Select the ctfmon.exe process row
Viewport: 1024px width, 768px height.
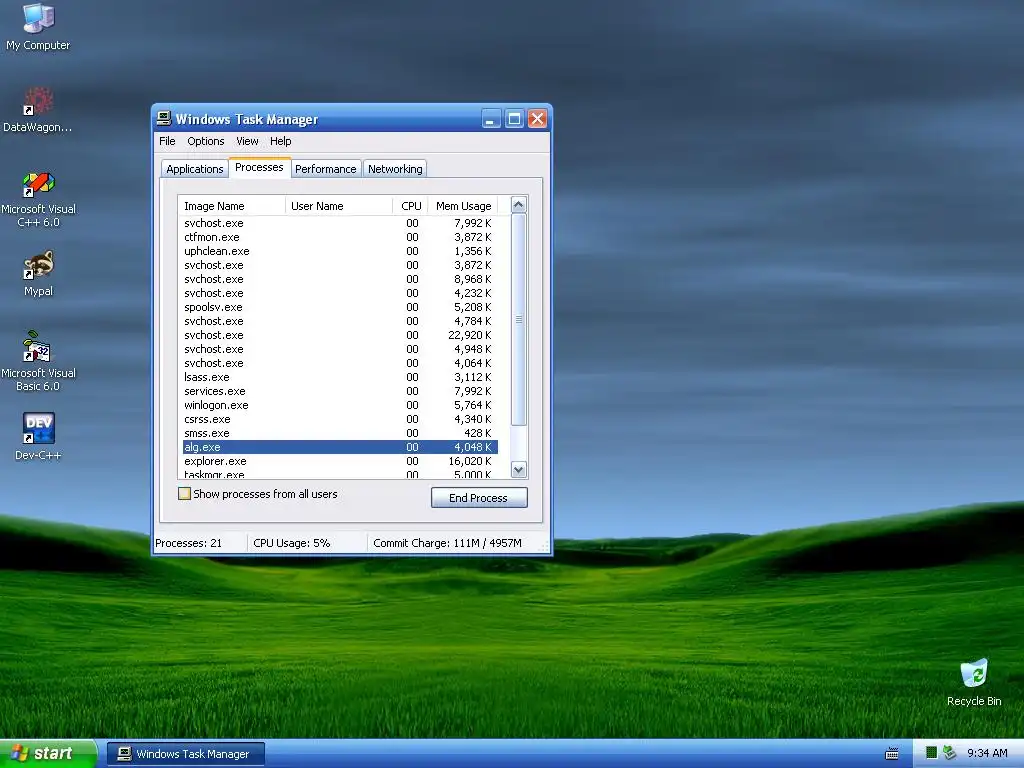340,237
